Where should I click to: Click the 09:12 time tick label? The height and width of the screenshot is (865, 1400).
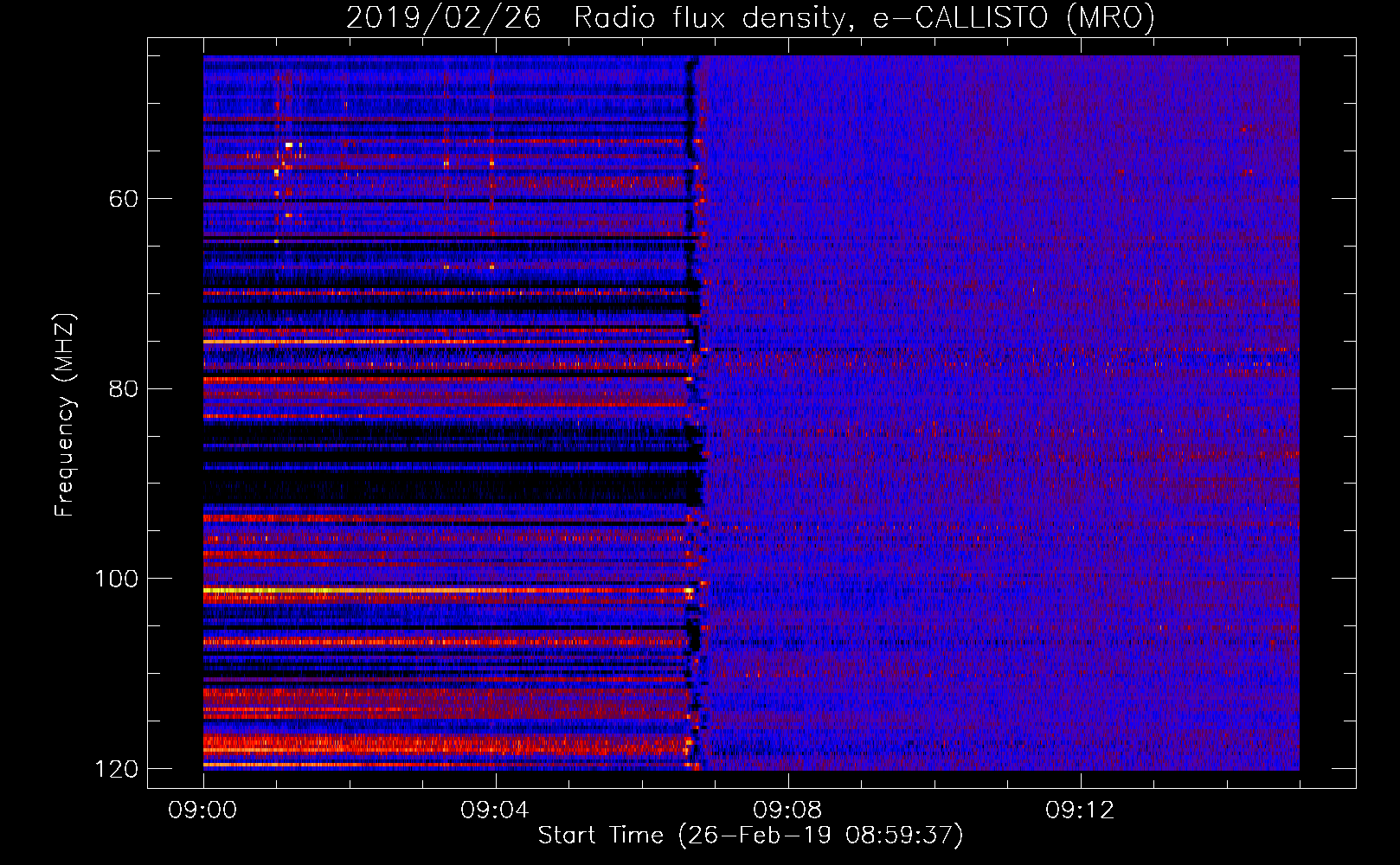[1080, 810]
